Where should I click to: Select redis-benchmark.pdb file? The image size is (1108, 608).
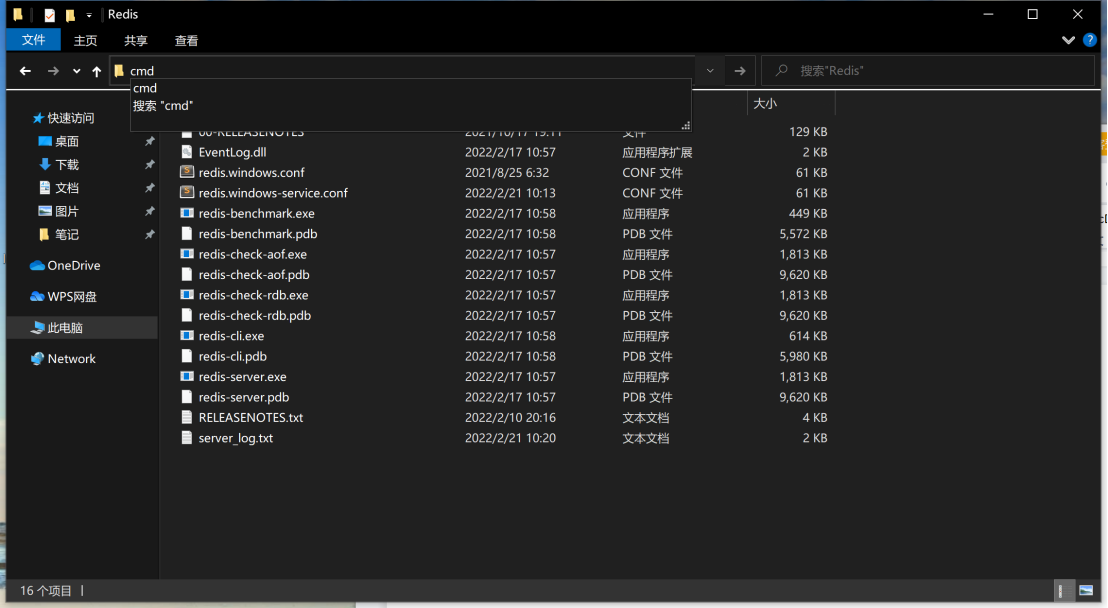click(258, 234)
